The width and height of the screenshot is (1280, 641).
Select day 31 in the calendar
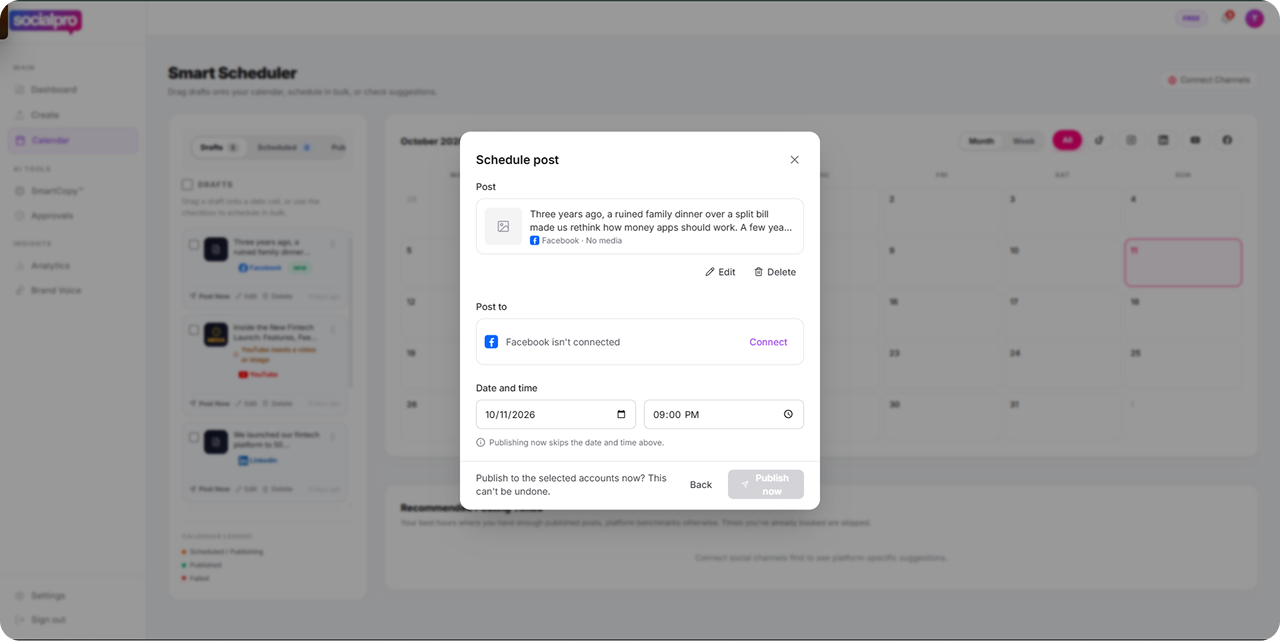(1063, 417)
